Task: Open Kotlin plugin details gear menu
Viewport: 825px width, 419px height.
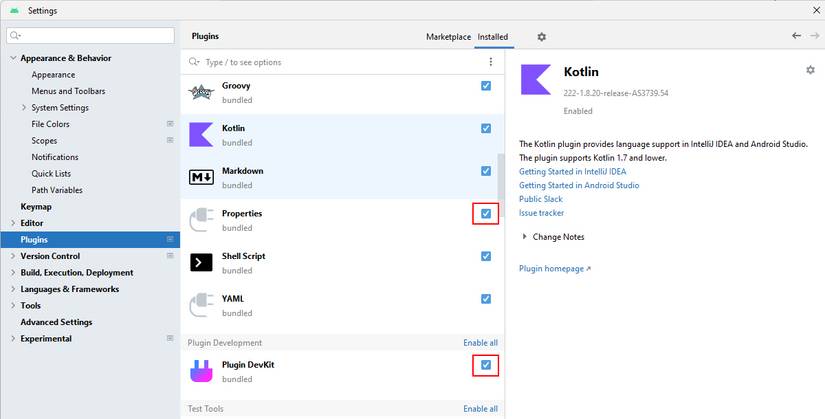Action: click(x=810, y=70)
